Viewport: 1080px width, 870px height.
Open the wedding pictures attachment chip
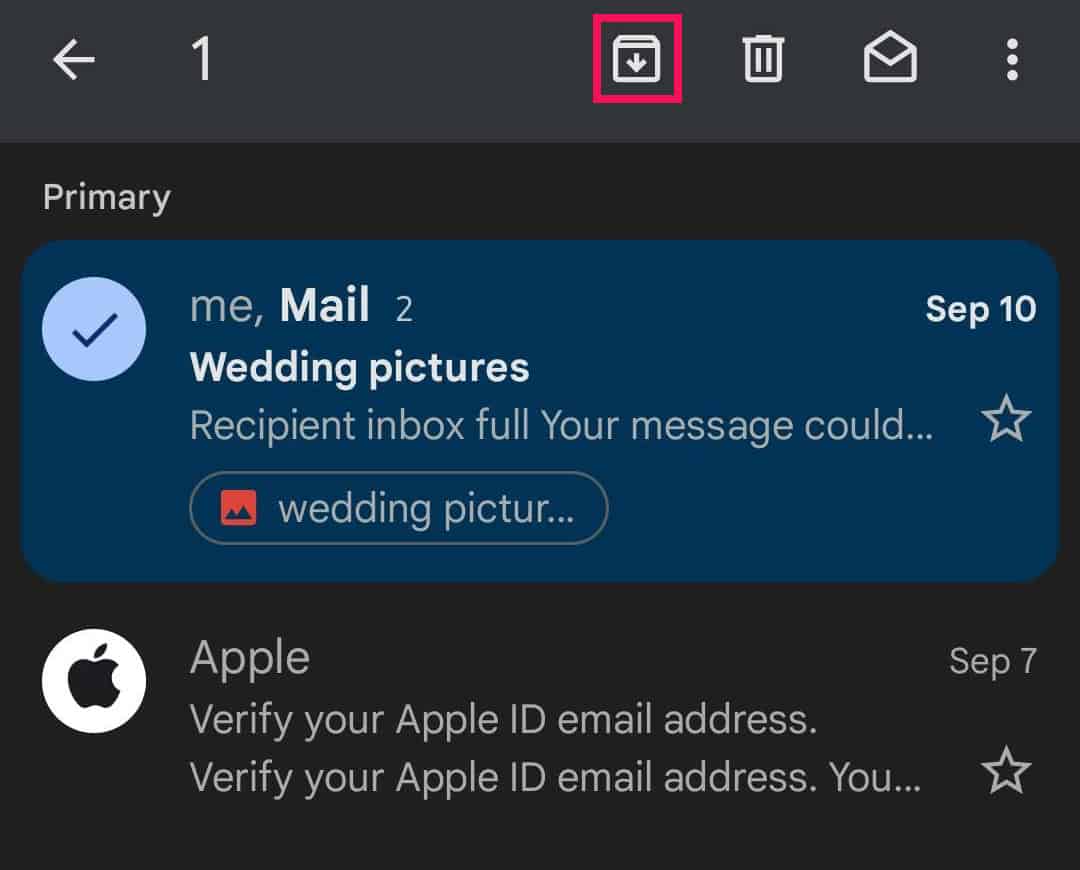point(398,508)
